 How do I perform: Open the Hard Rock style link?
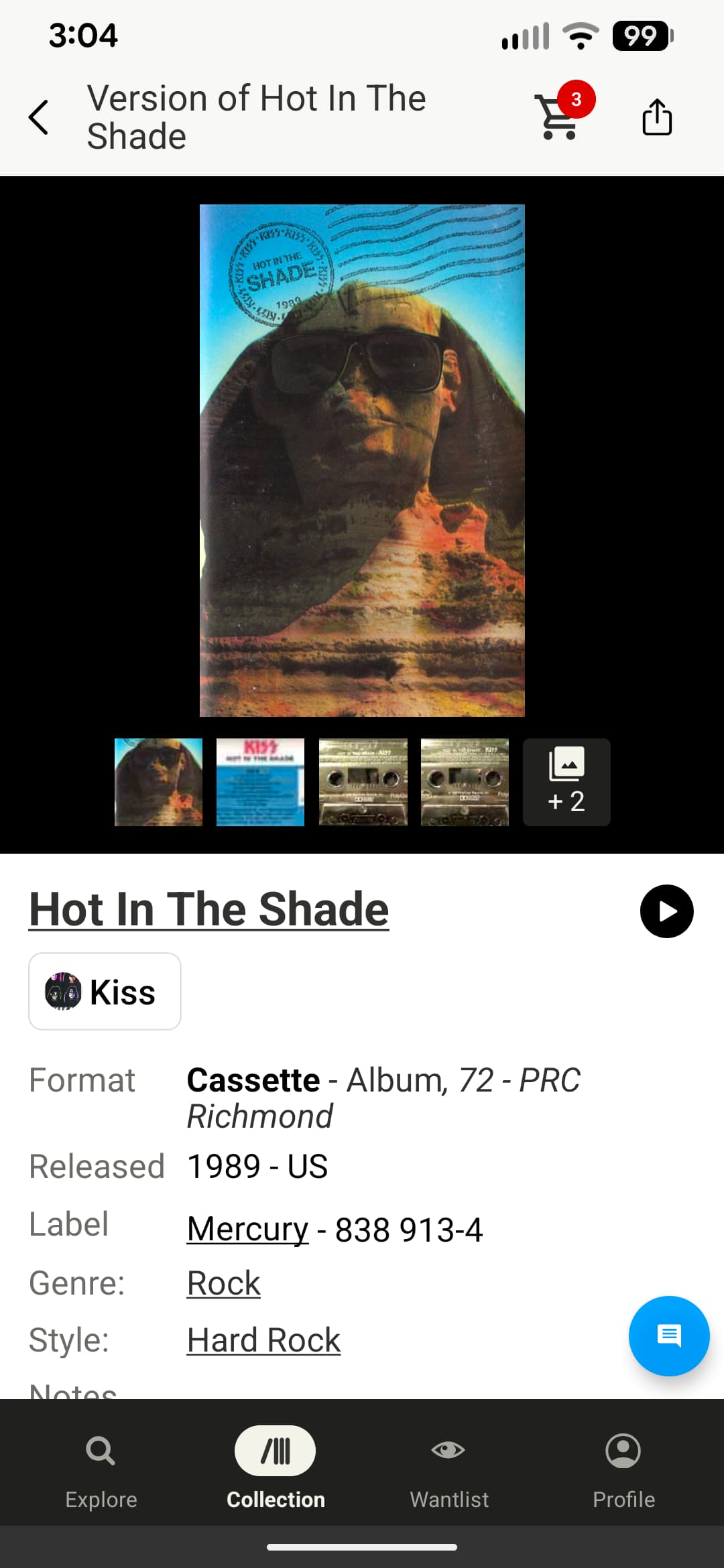coord(263,1340)
